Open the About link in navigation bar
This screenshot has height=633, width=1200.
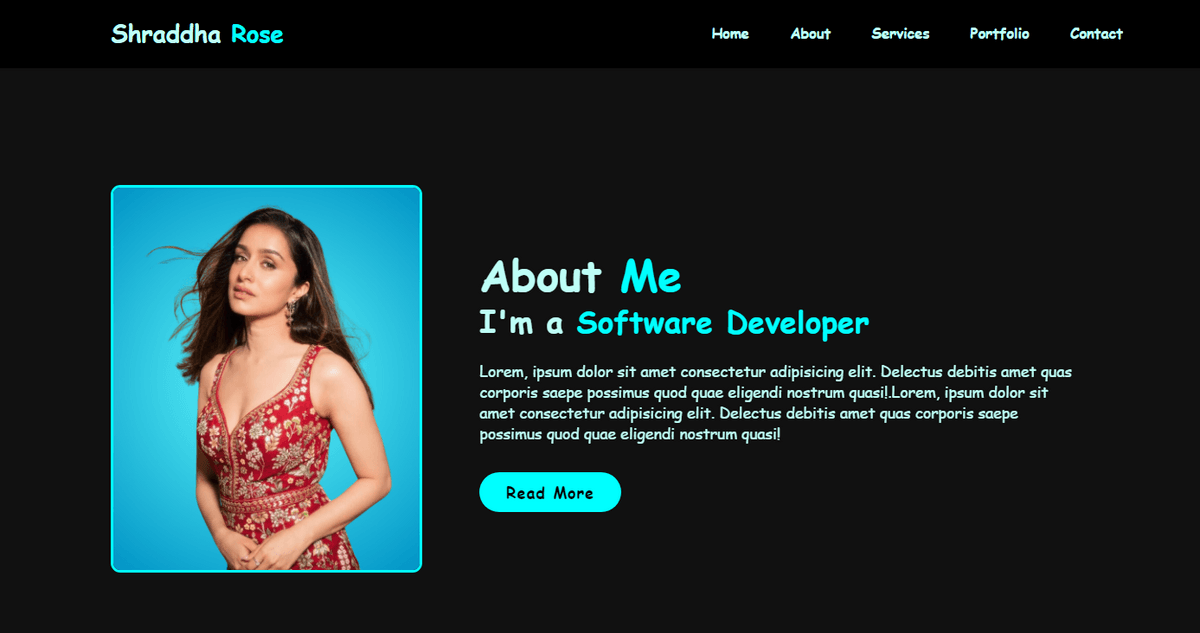click(810, 34)
